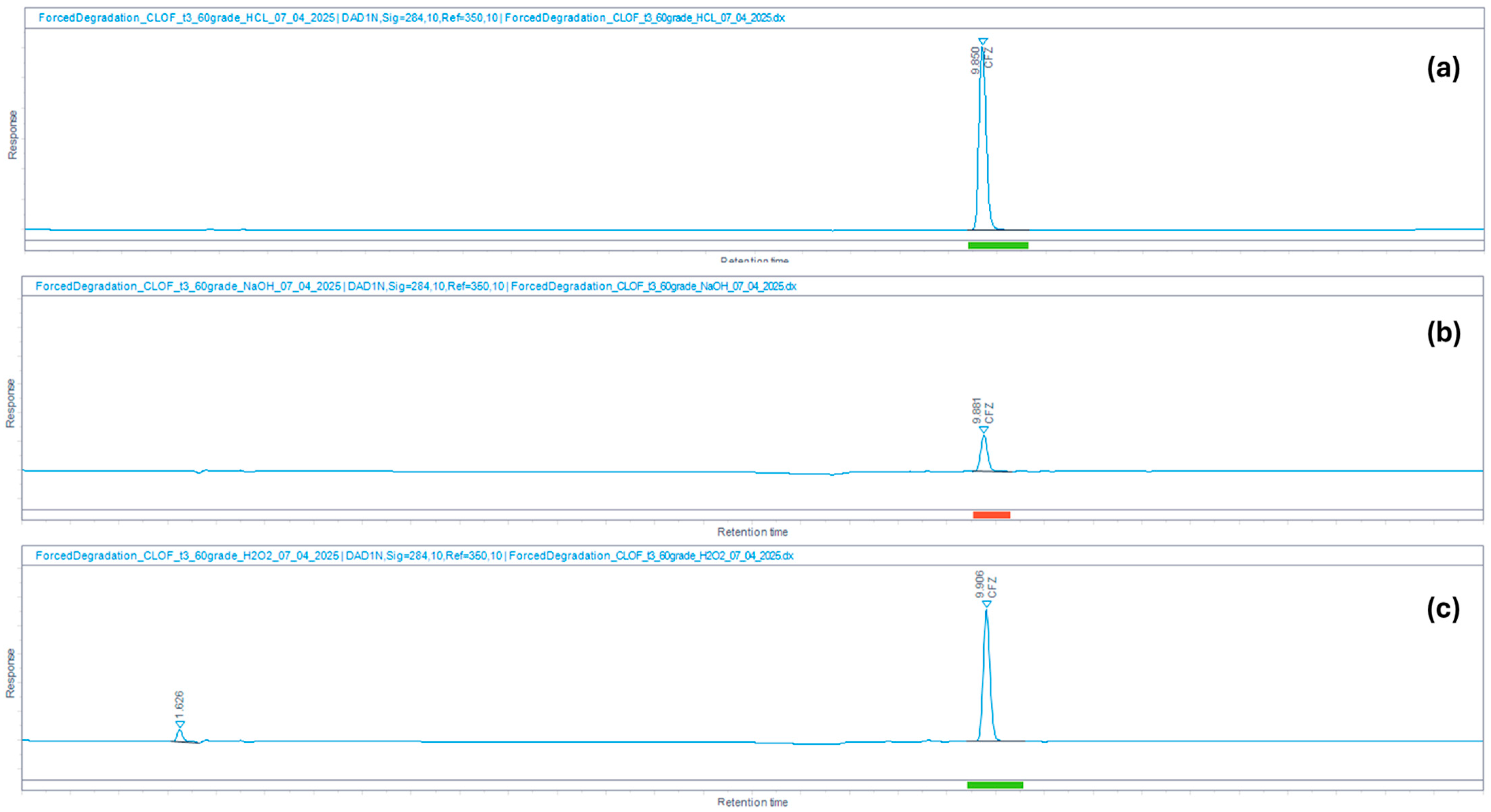
Task: Click the 9.906 CFZ peak marker triangle
Action: pyautogui.click(x=986, y=604)
